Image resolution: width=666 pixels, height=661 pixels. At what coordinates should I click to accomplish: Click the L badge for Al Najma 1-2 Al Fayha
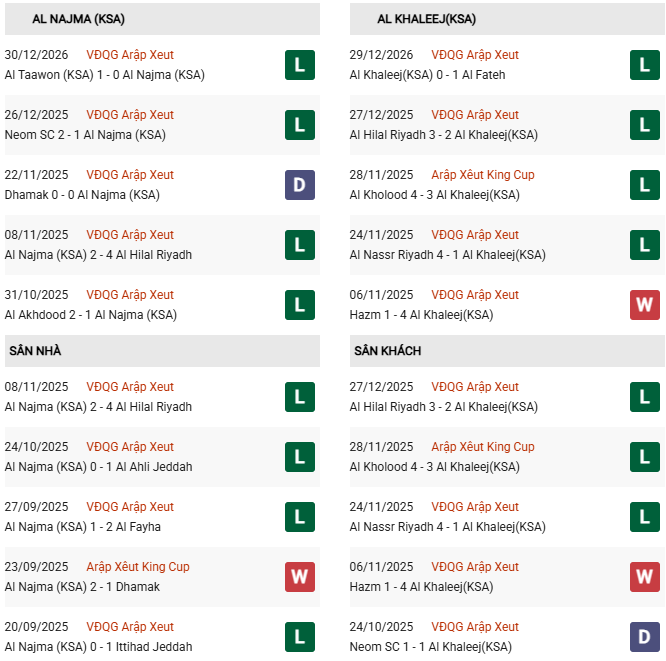click(x=299, y=517)
